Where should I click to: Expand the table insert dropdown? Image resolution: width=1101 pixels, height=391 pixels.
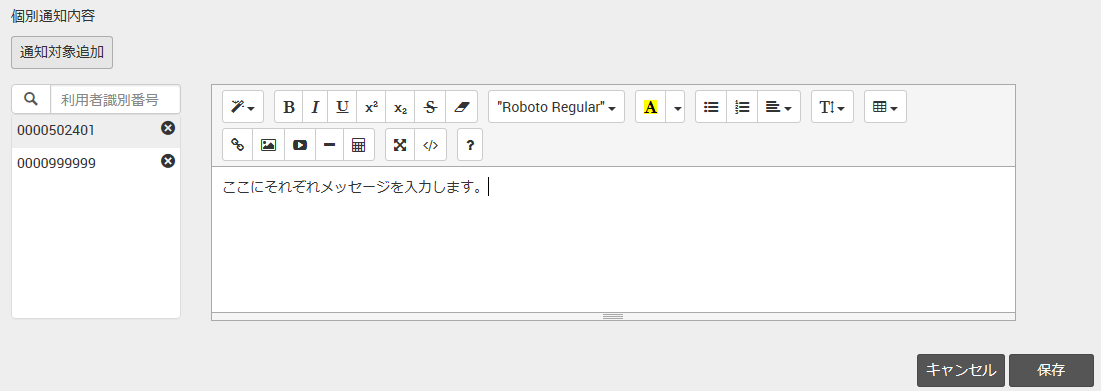885,107
